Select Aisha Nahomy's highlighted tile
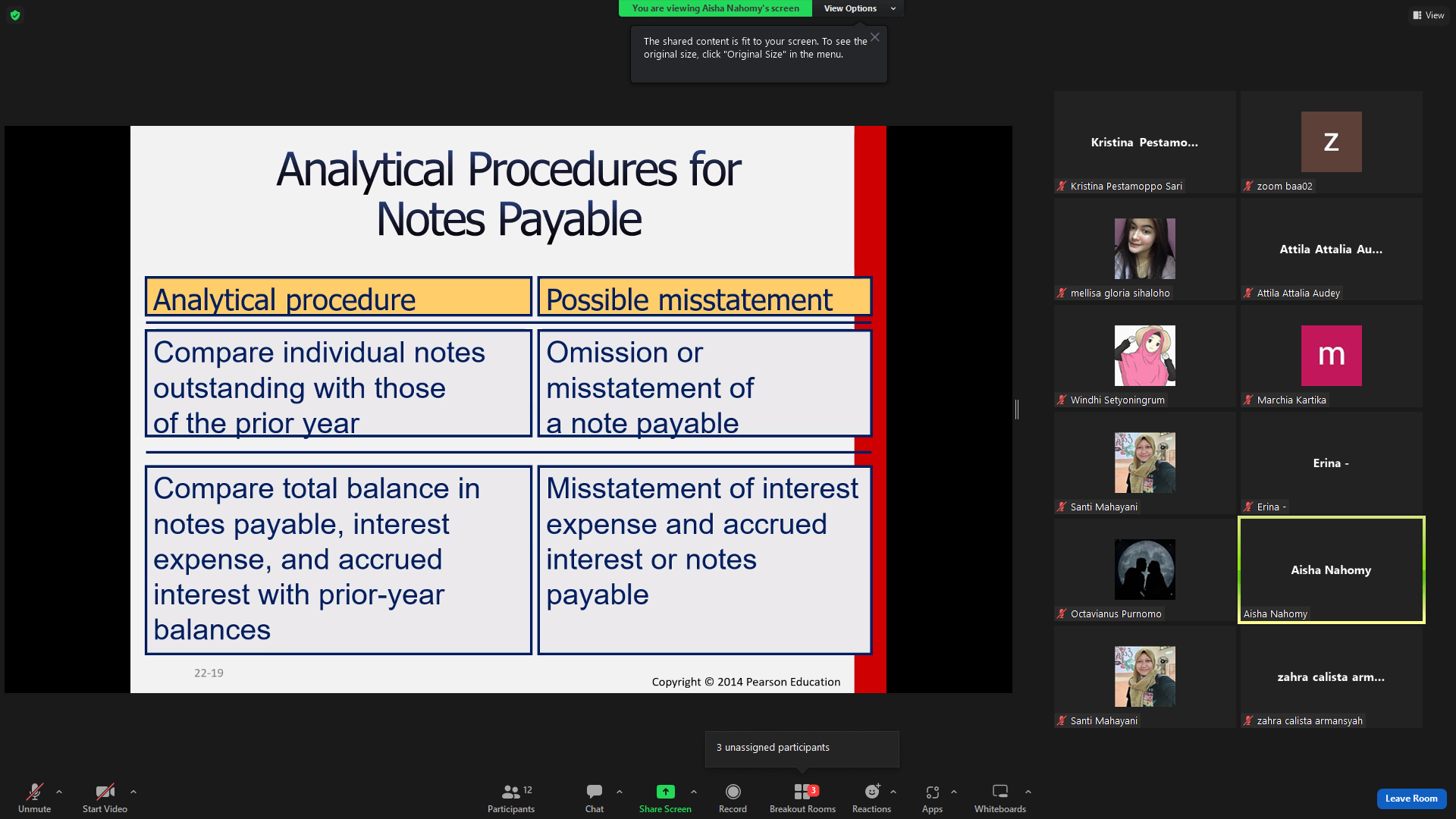Viewport: 1456px width, 819px height. tap(1332, 570)
